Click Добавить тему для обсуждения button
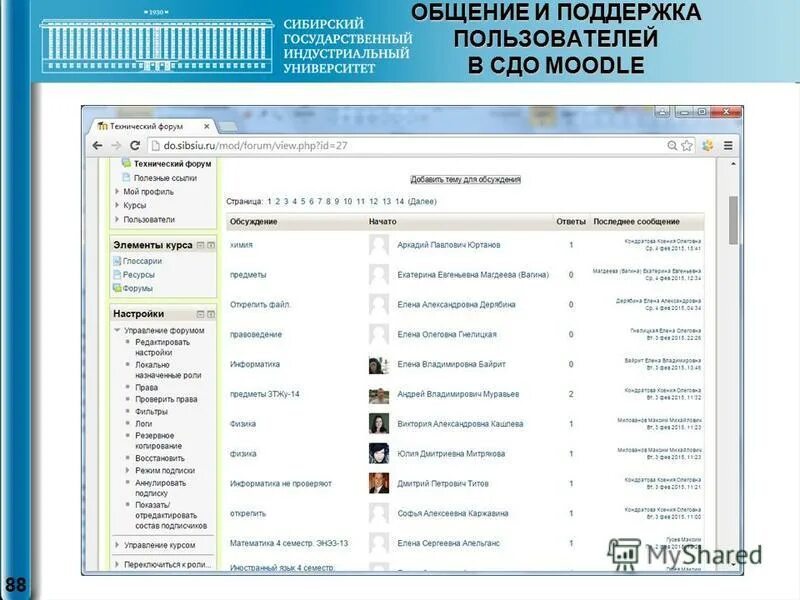Screen dimensions: 800x600 465,179
